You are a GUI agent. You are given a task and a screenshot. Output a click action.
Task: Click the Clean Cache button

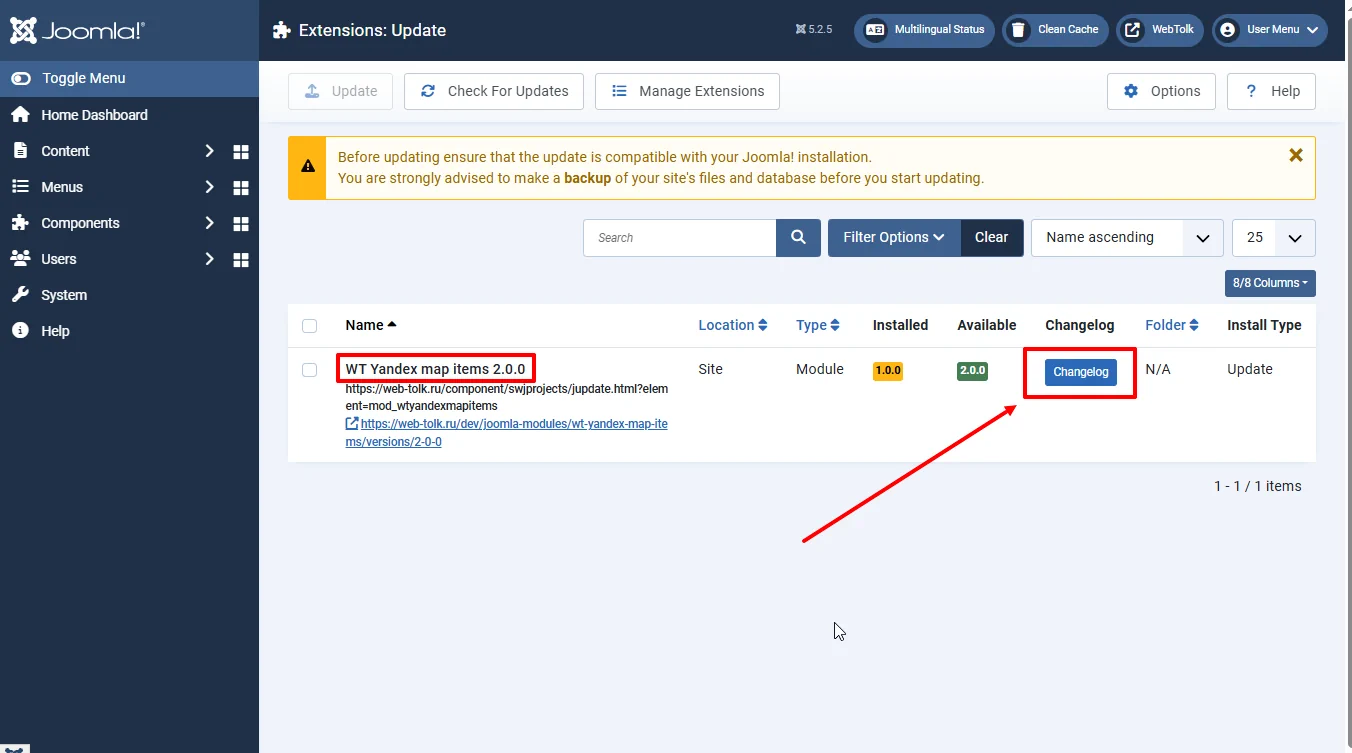pos(1055,30)
